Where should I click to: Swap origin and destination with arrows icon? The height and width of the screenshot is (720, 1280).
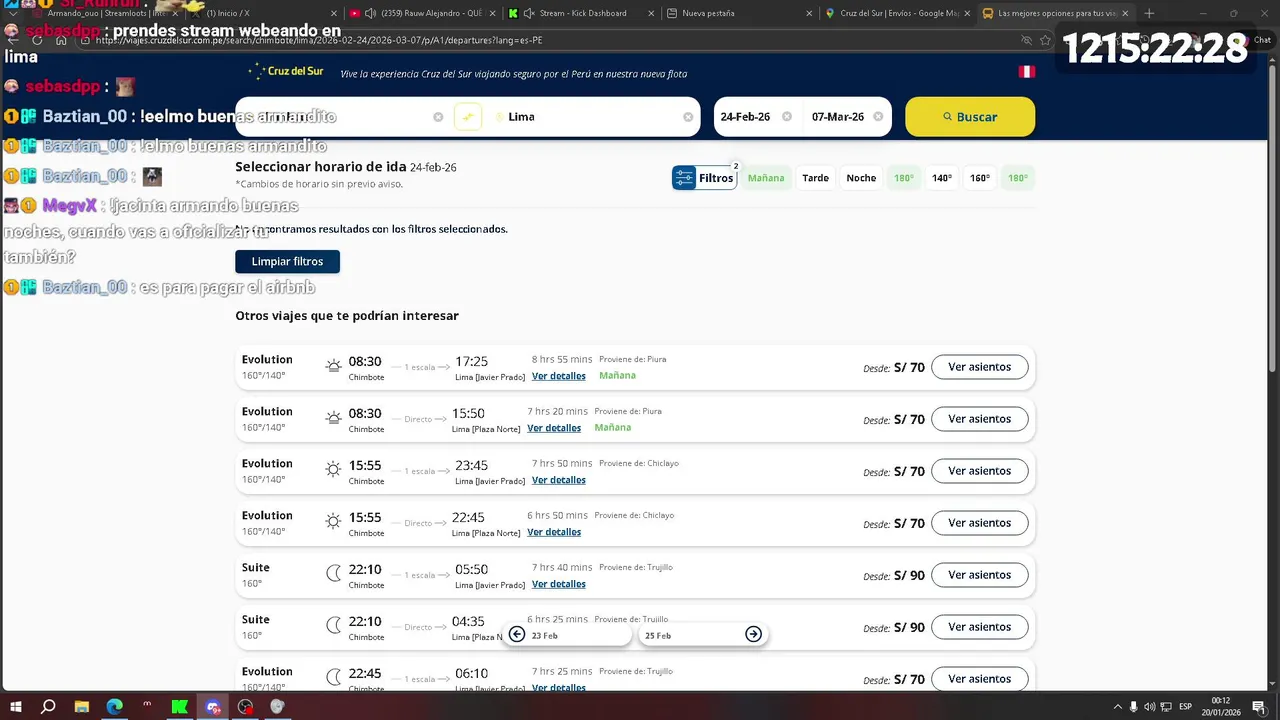468,117
